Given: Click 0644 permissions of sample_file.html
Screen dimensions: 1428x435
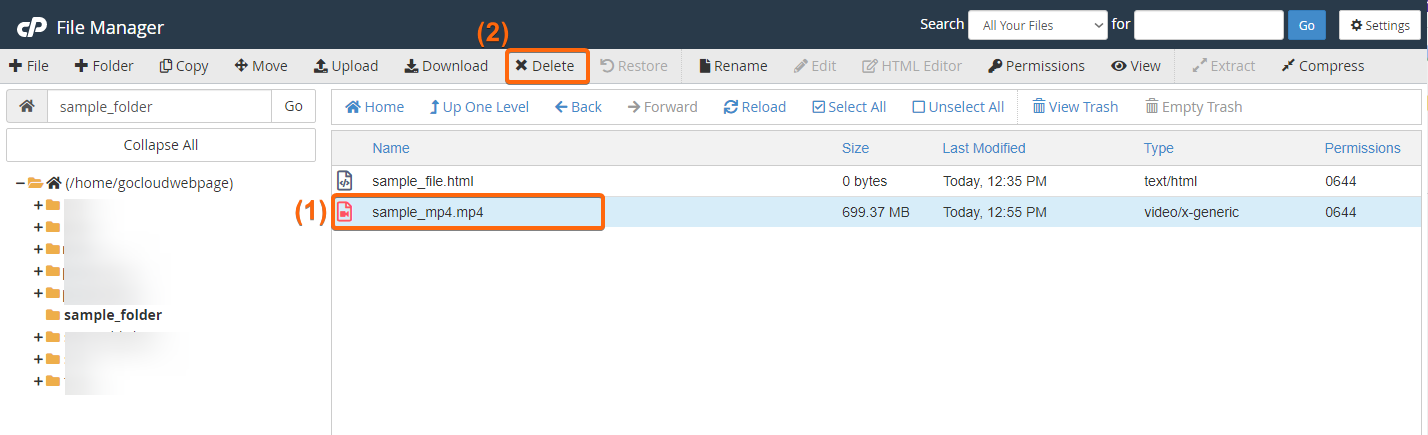Looking at the screenshot, I should (1341, 181).
